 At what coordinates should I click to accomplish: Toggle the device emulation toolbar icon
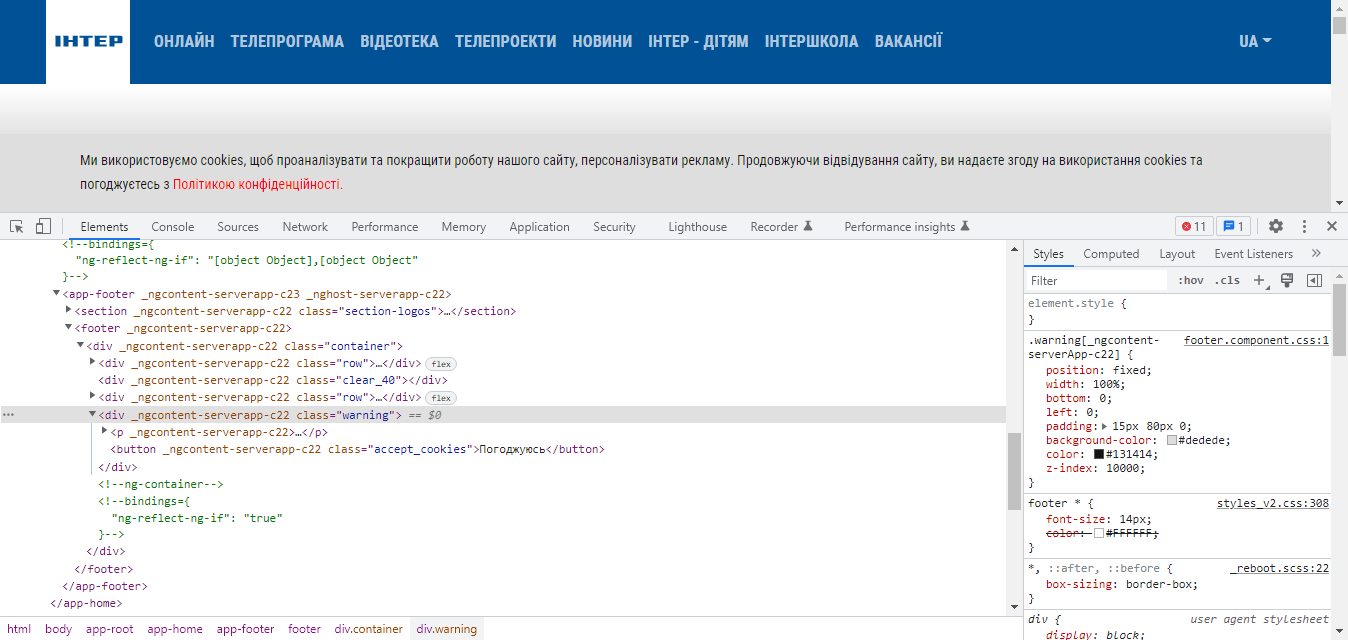(x=41, y=226)
